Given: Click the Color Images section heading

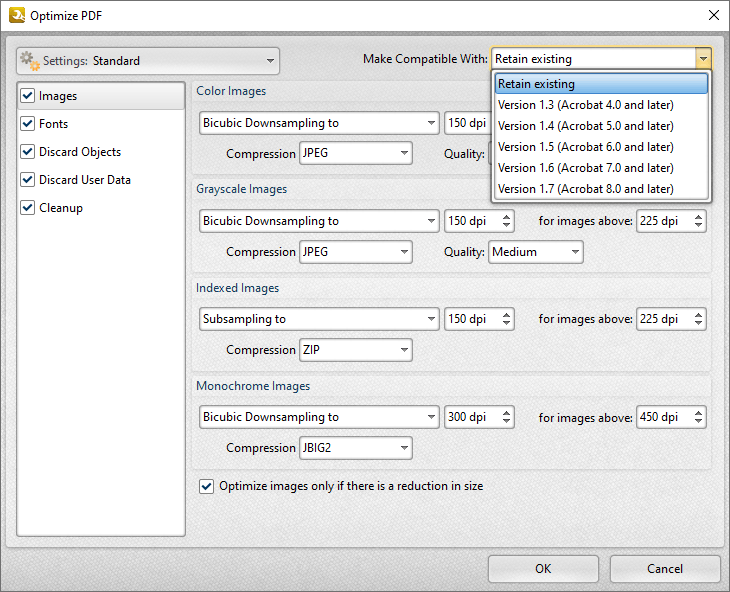Looking at the screenshot, I should 231,91.
